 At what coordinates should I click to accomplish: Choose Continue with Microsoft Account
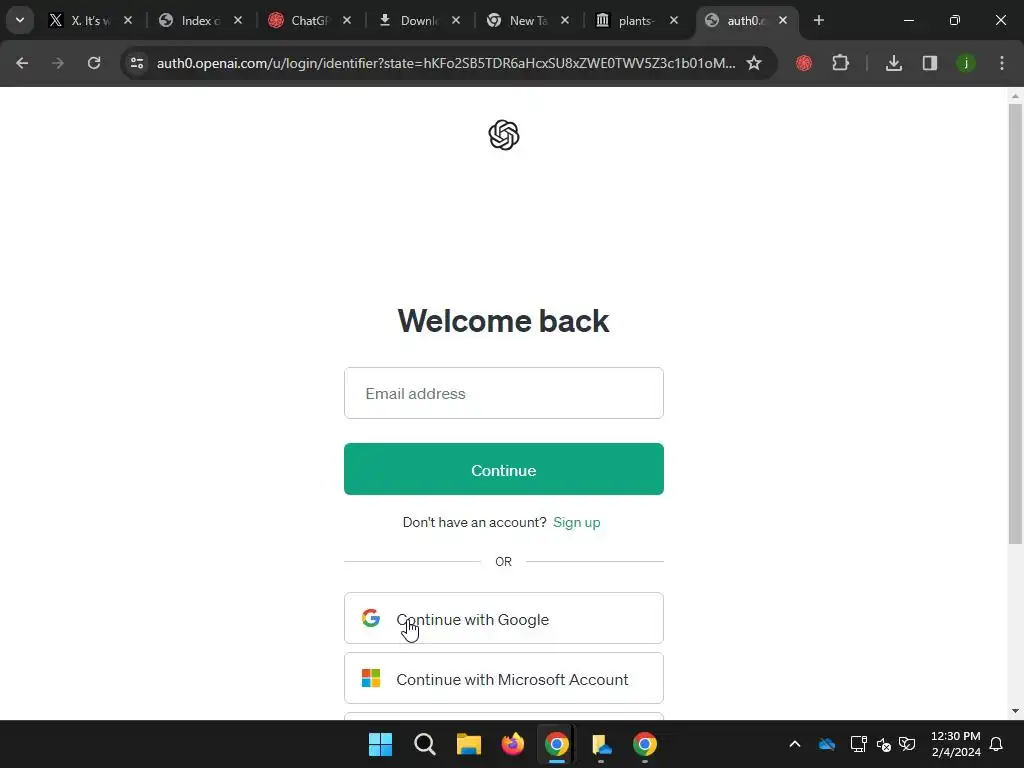tap(504, 679)
